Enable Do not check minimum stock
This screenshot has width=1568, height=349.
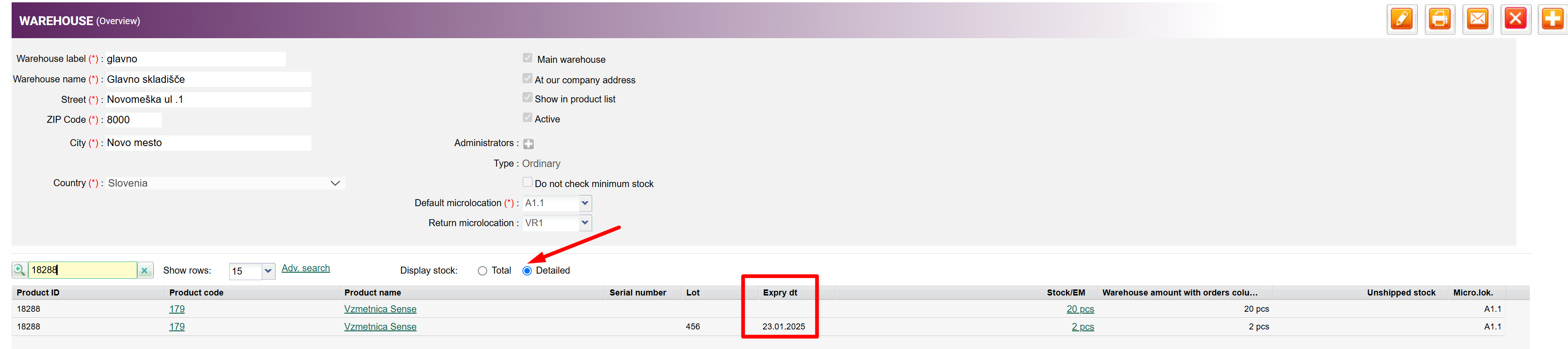pos(527,182)
